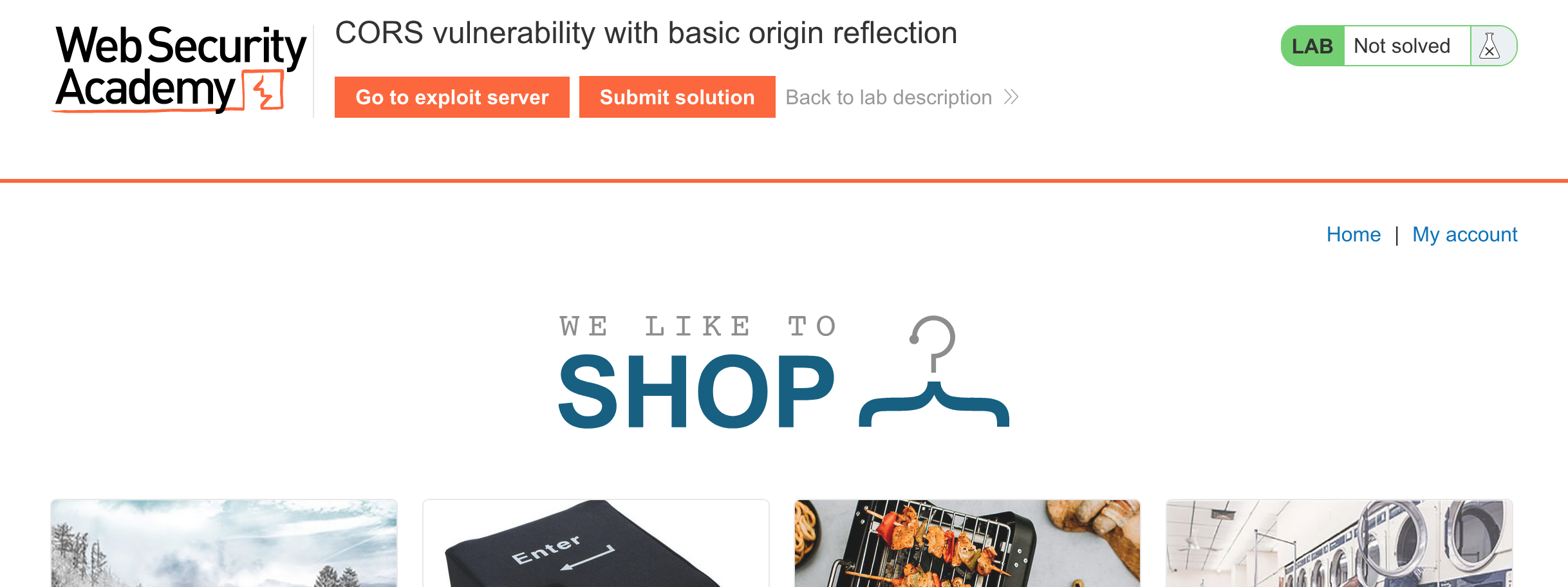Click the CORS vulnerability lab title

click(646, 33)
